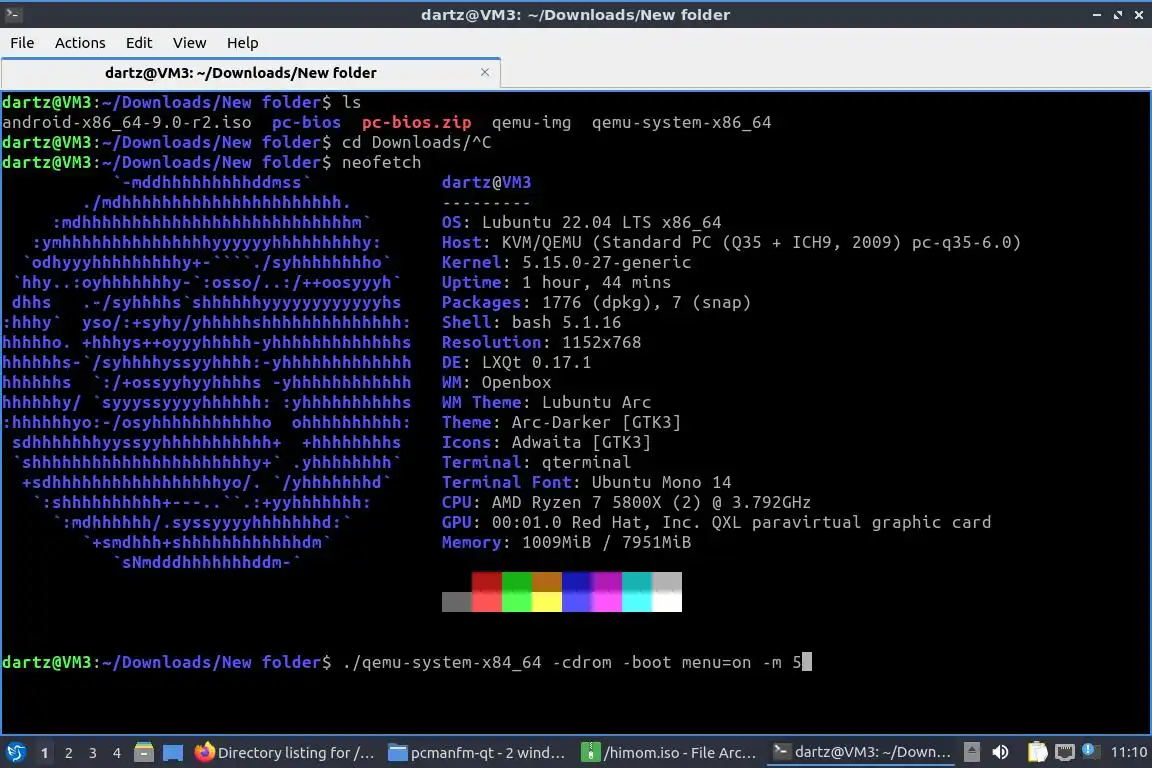Minimize the terminal window
Screen dimensions: 1152x768
coord(1097,15)
